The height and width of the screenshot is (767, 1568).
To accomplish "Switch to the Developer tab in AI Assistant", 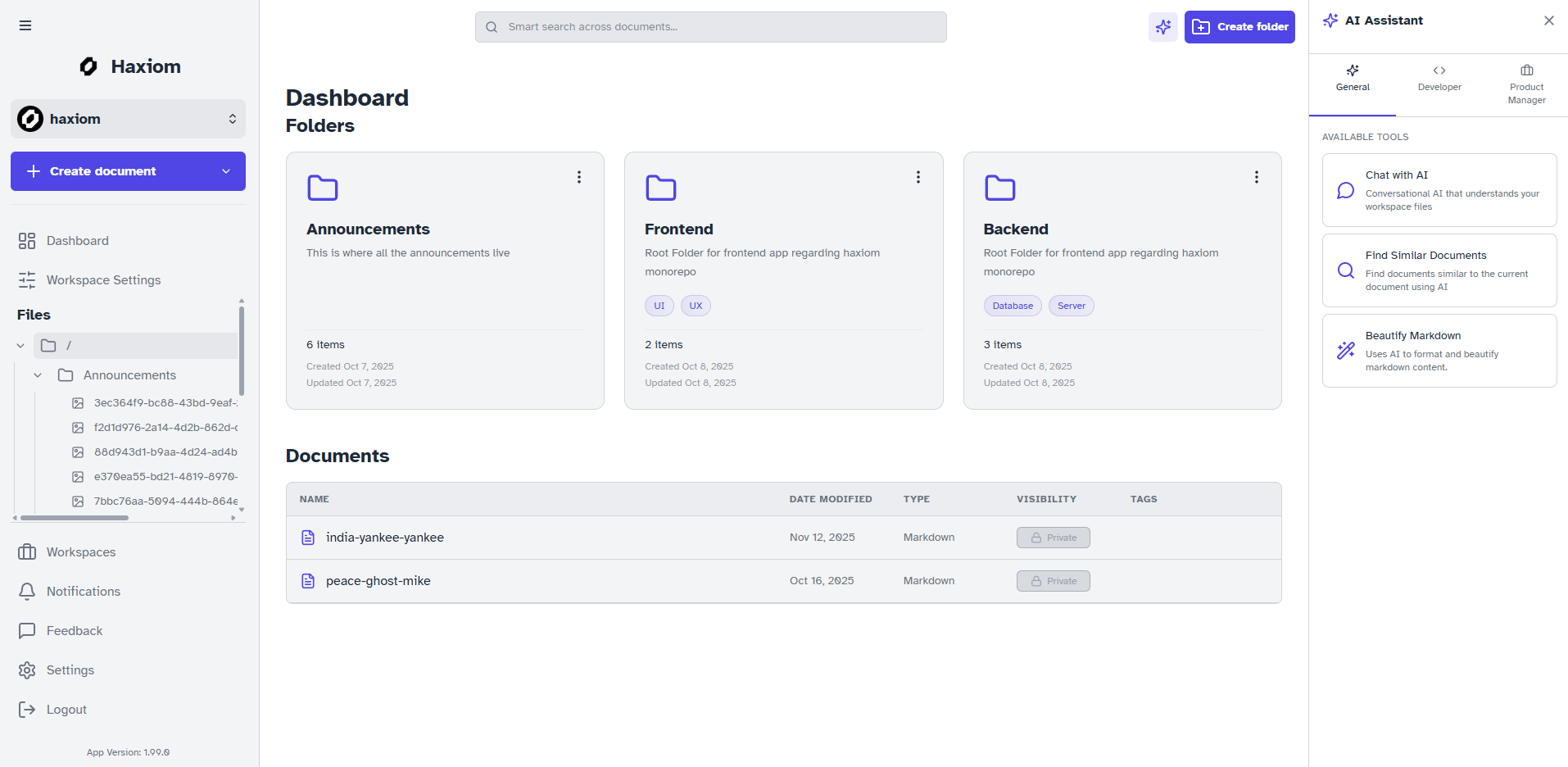I will click(1439, 79).
